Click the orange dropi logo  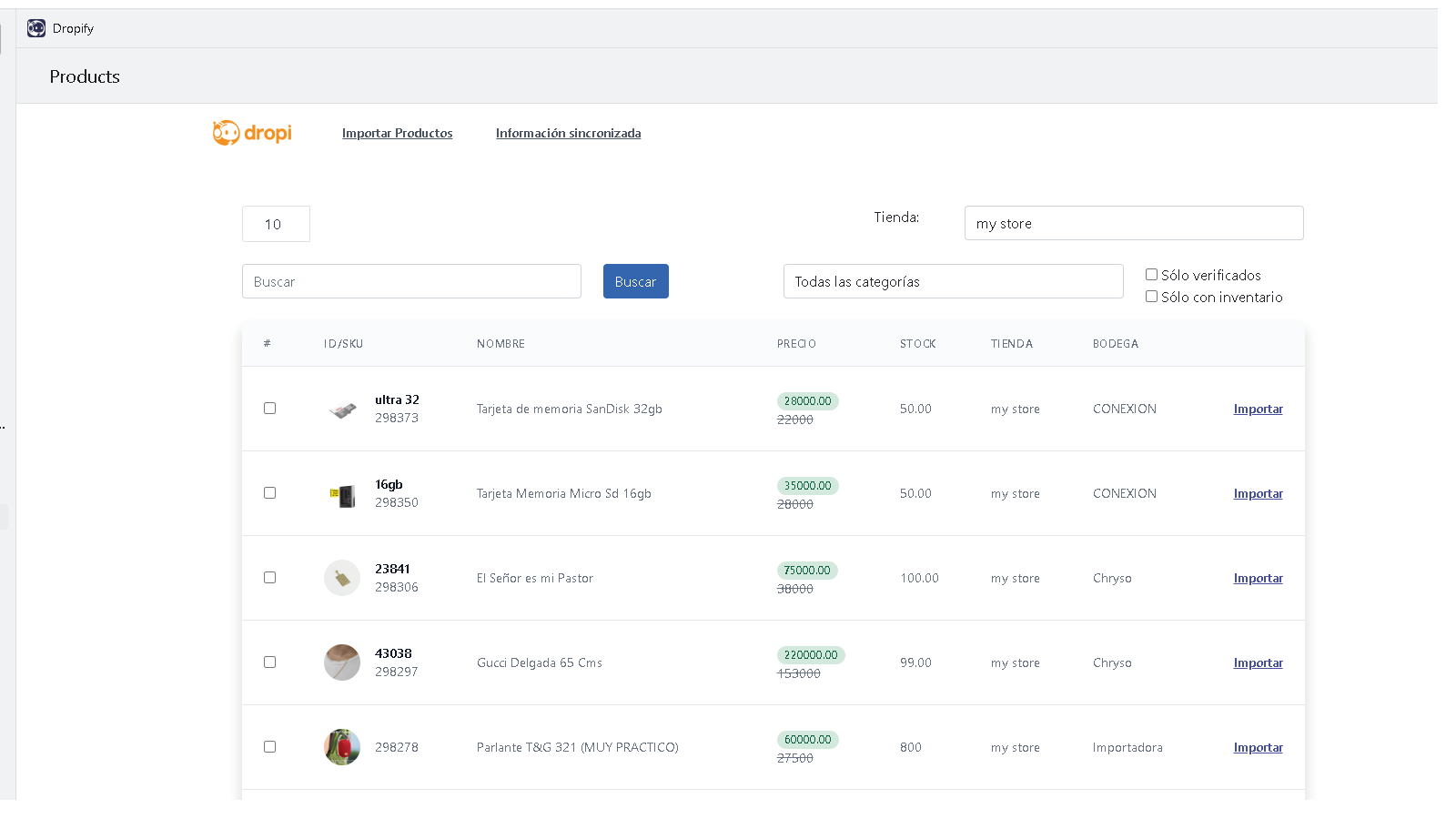252,133
